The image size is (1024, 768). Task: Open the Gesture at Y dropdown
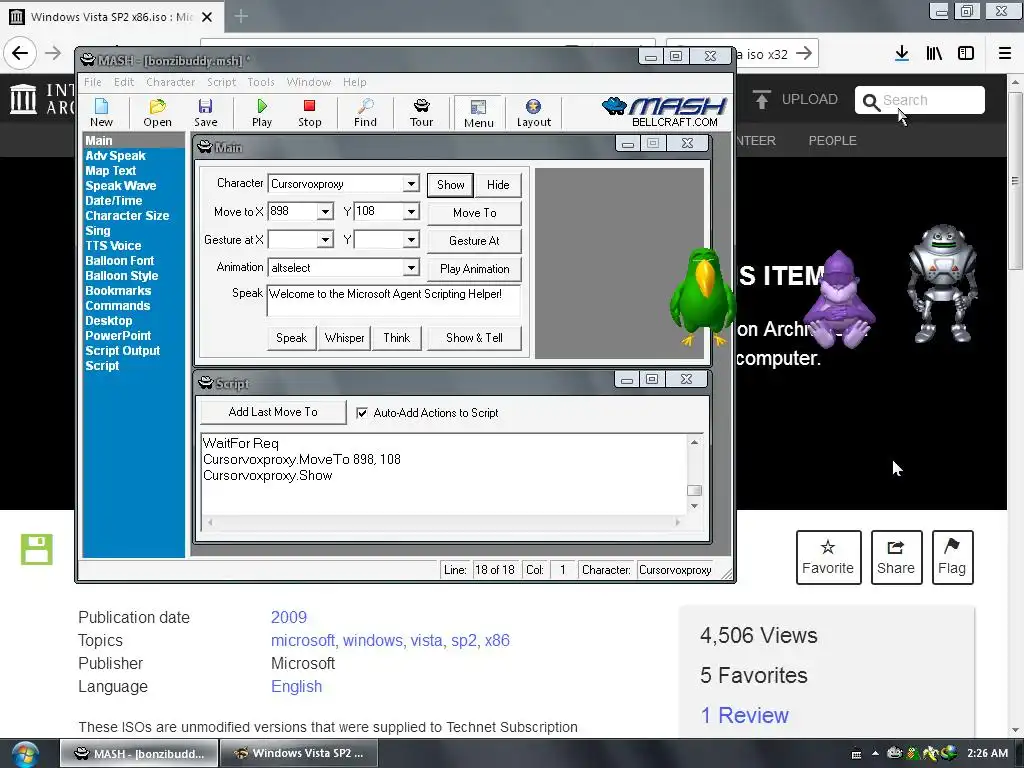[x=411, y=240]
